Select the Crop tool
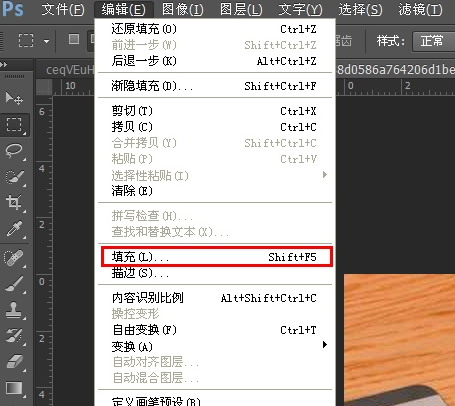The image size is (455, 406). pyautogui.click(x=14, y=202)
